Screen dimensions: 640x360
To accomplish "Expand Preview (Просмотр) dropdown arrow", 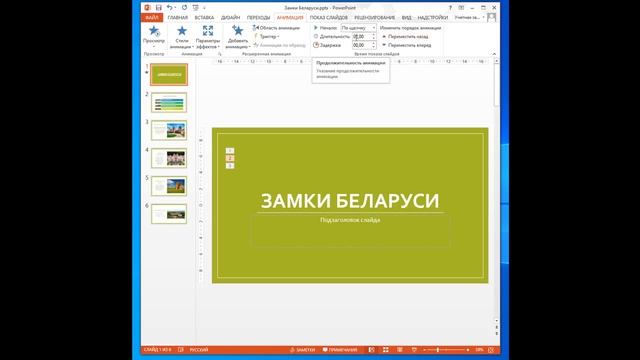I will click(154, 46).
